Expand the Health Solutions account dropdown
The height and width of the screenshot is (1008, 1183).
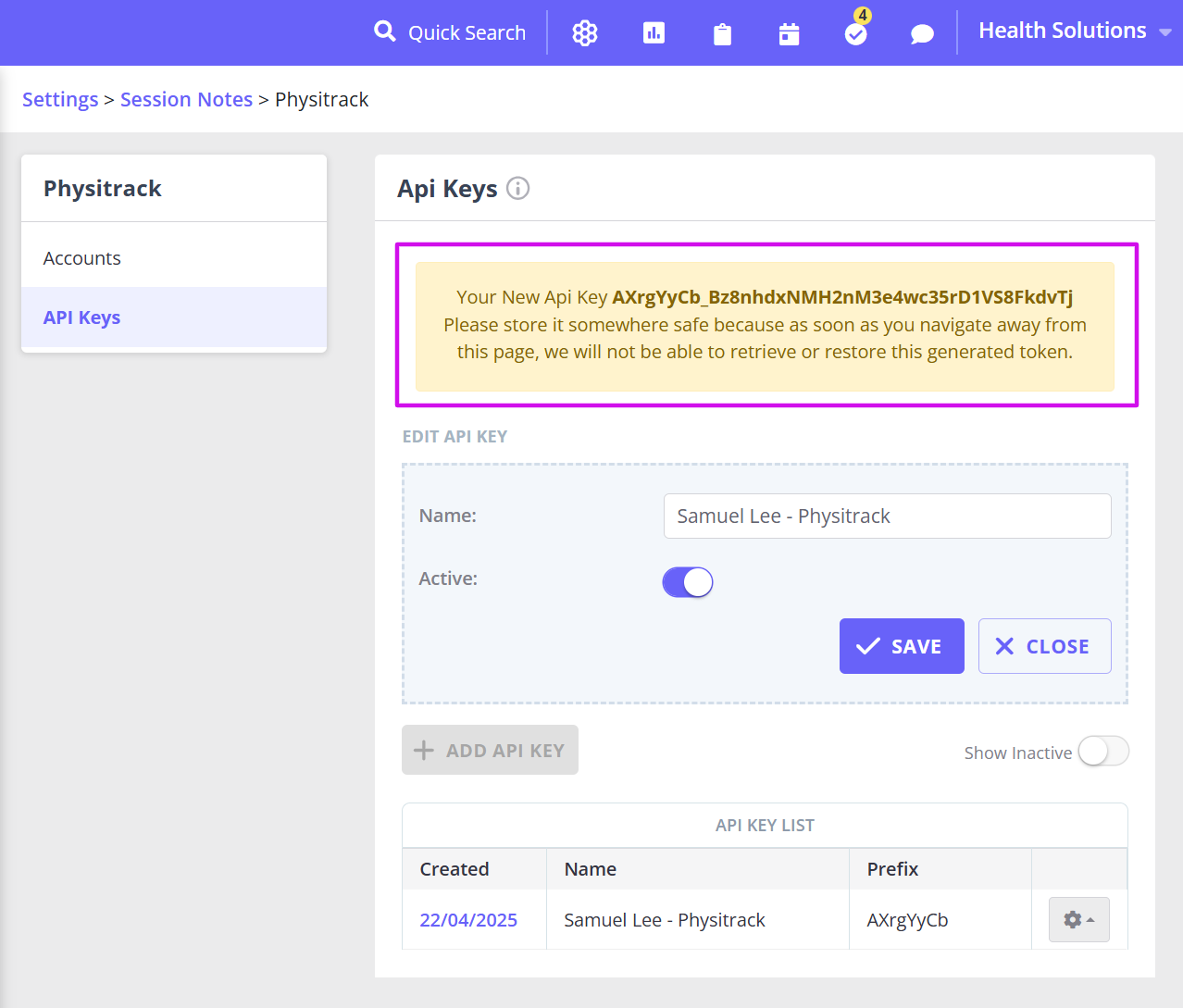coord(1075,31)
